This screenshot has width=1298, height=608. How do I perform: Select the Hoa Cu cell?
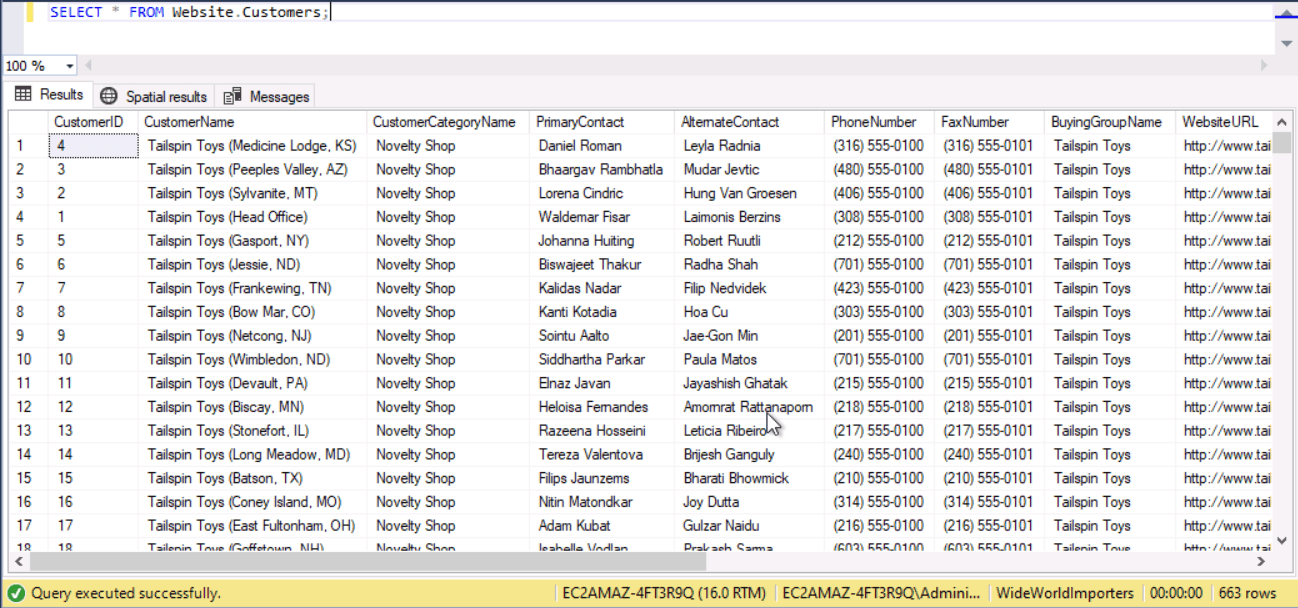[750, 312]
